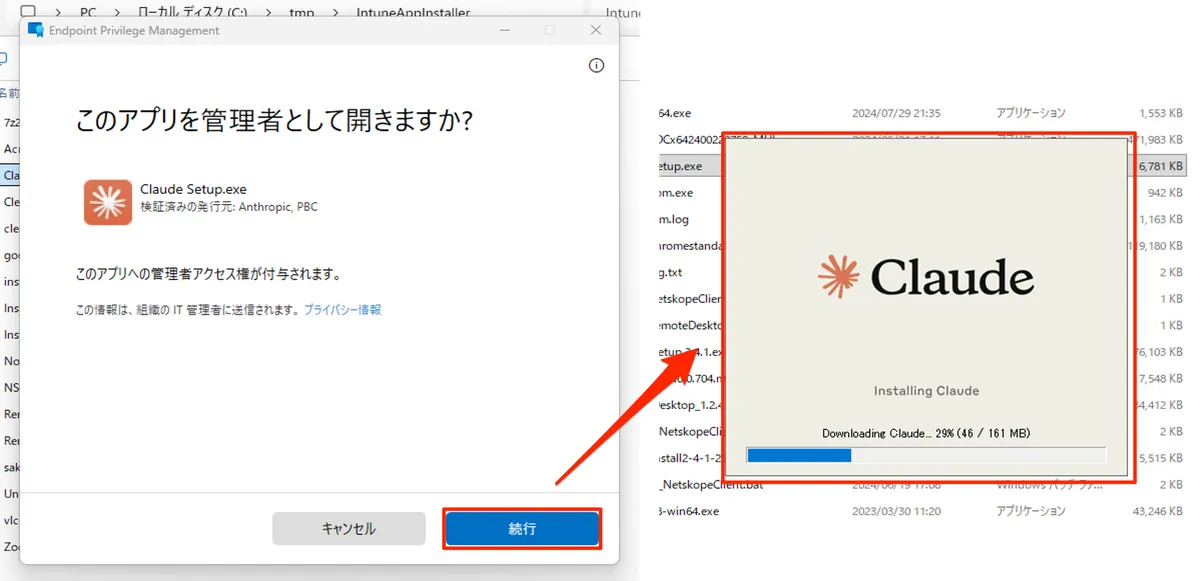This screenshot has height=581, width=1200.
Task: Select ローカル ディスク (C:) in the breadcrumb
Action: coord(192,13)
